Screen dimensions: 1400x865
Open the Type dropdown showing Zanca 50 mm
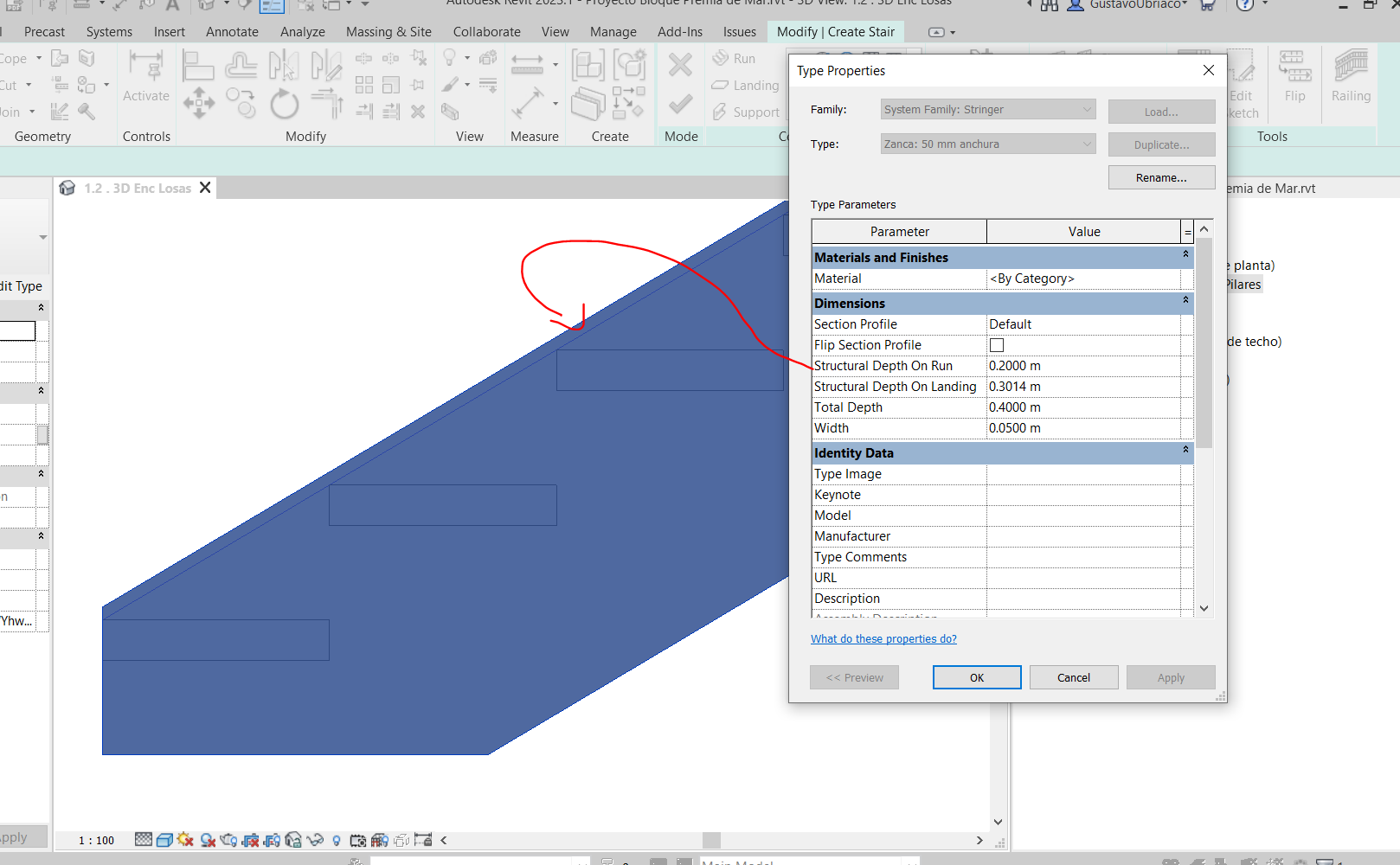988,144
